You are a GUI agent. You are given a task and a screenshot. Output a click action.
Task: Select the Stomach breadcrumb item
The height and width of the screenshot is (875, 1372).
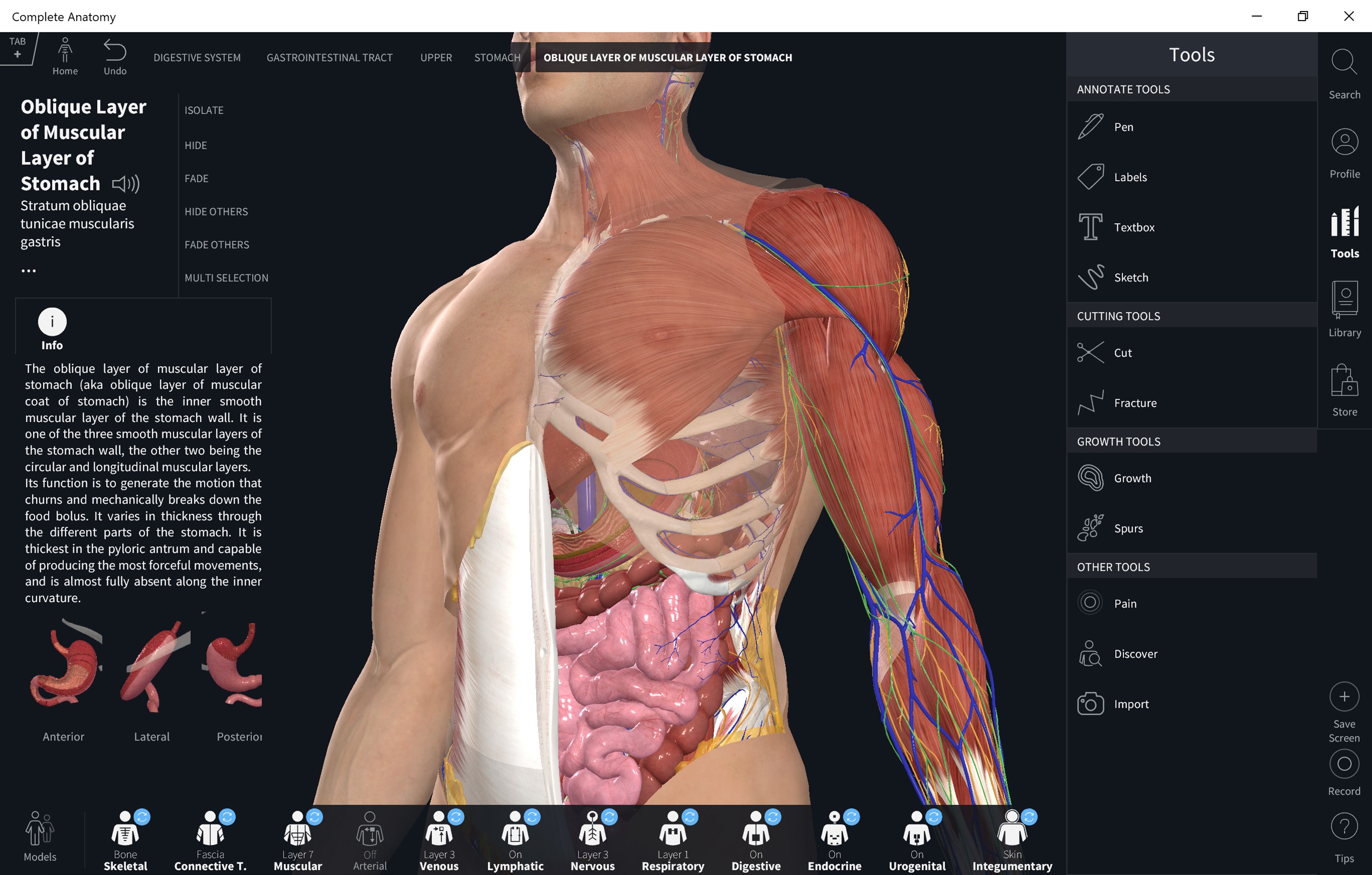click(497, 58)
